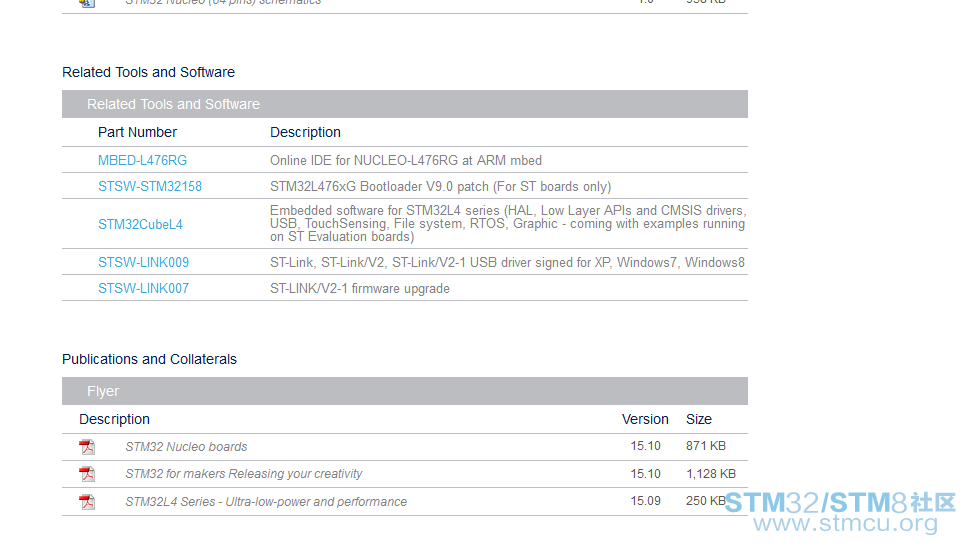962x548 pixels.
Task: Click the 'Part Number' column header
Action: point(137,132)
